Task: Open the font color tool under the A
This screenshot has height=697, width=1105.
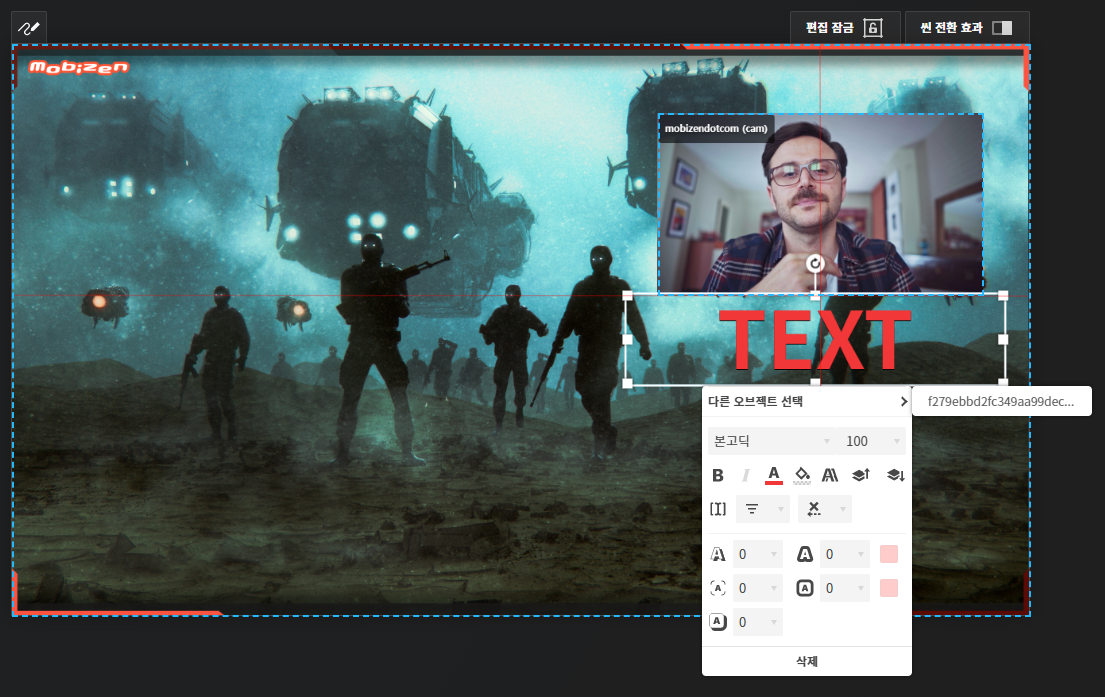Action: pos(773,475)
